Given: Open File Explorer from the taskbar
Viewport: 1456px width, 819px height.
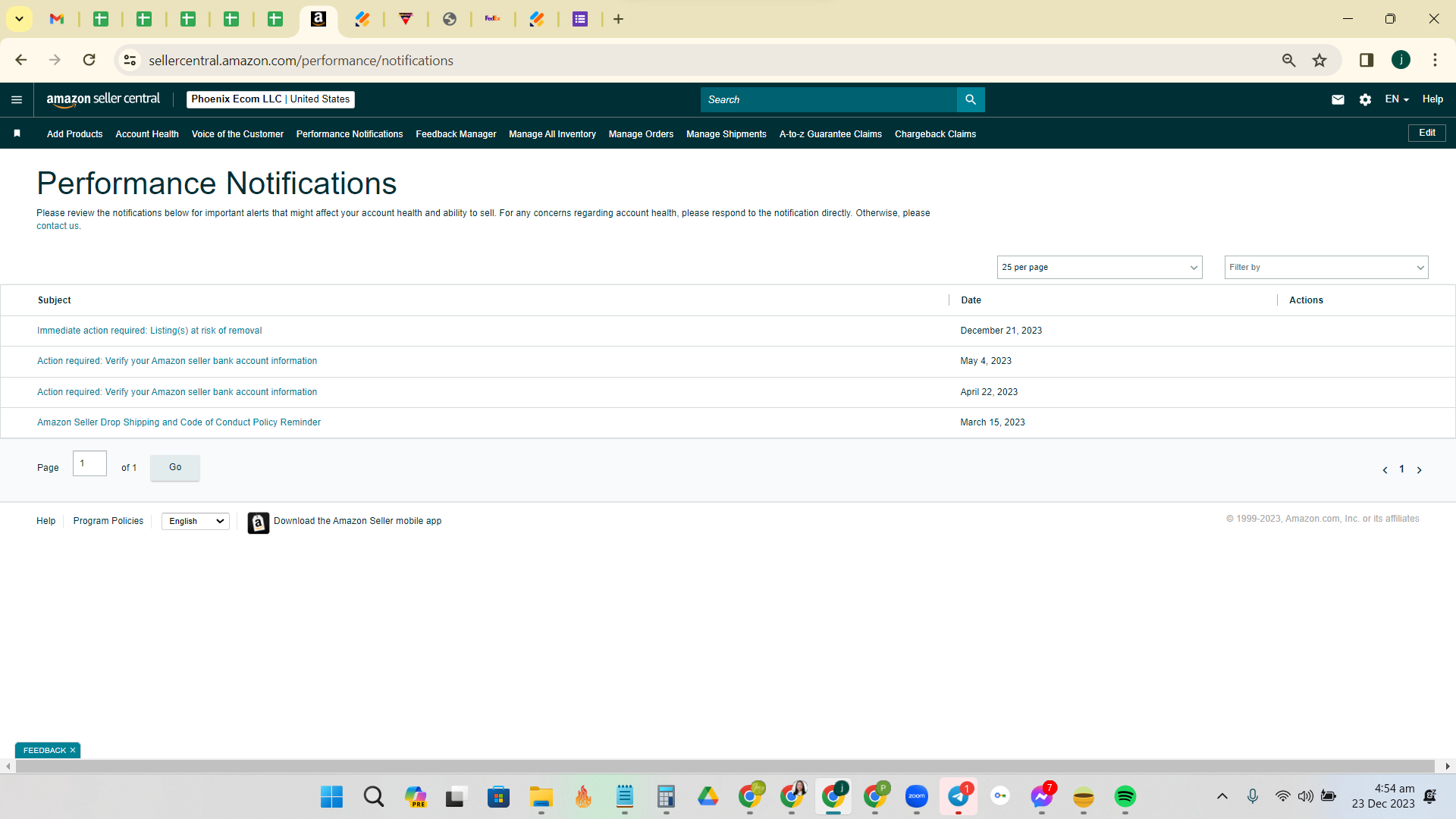Looking at the screenshot, I should tap(541, 796).
